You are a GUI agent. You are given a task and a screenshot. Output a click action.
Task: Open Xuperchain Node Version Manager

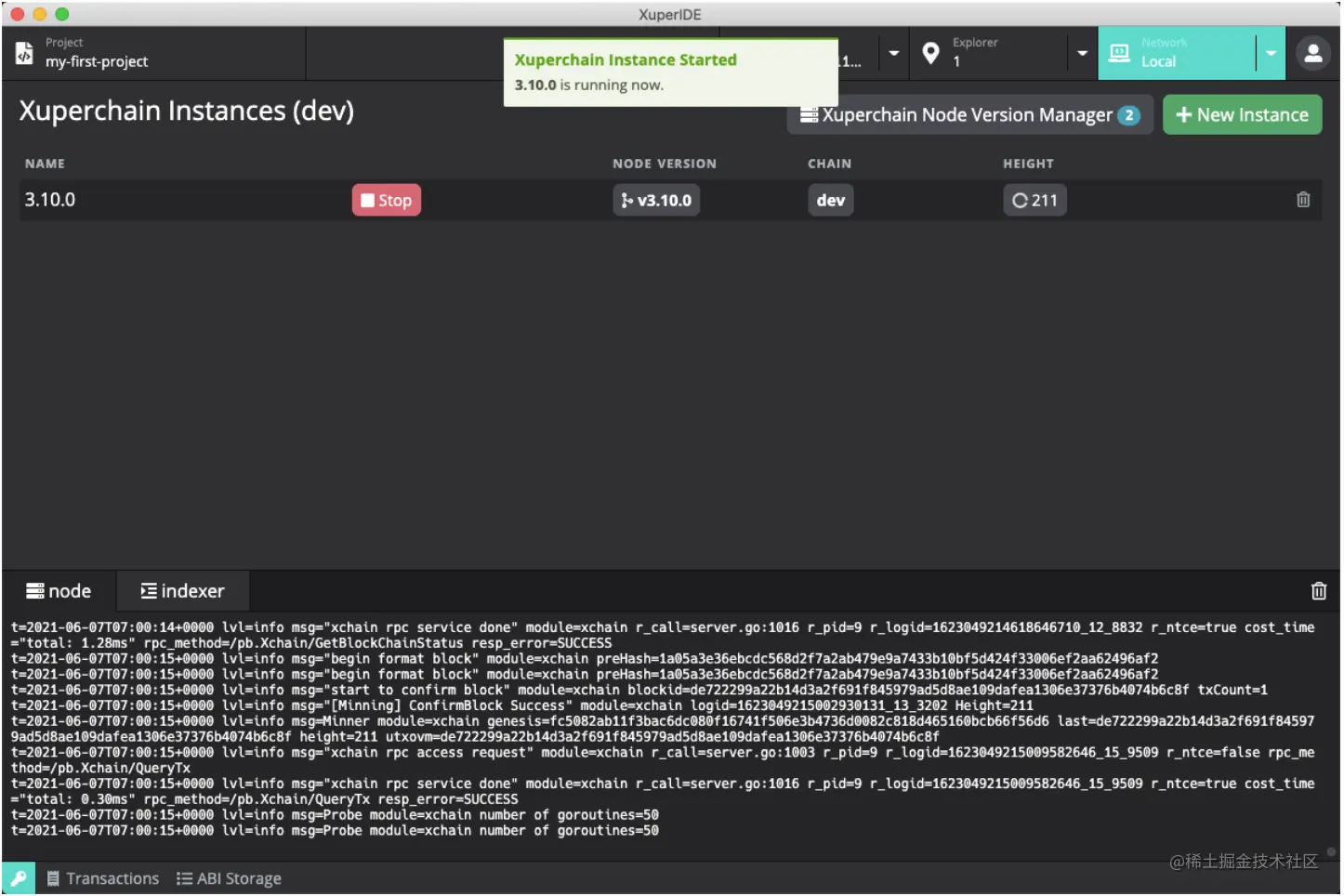click(969, 115)
